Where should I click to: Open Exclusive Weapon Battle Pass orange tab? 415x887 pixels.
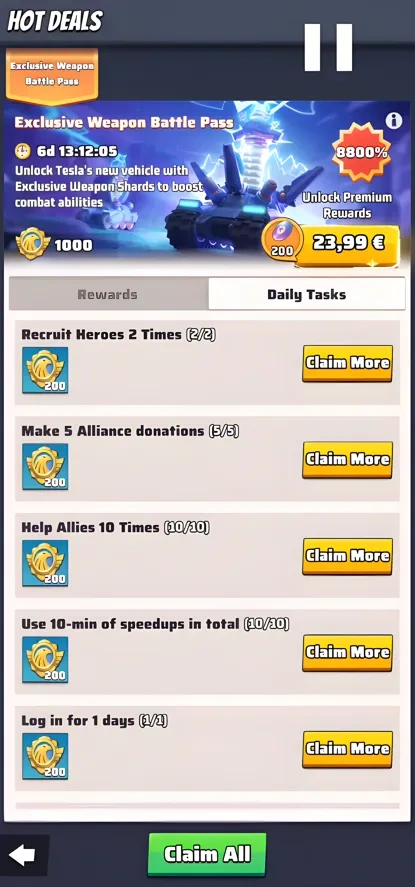point(52,76)
